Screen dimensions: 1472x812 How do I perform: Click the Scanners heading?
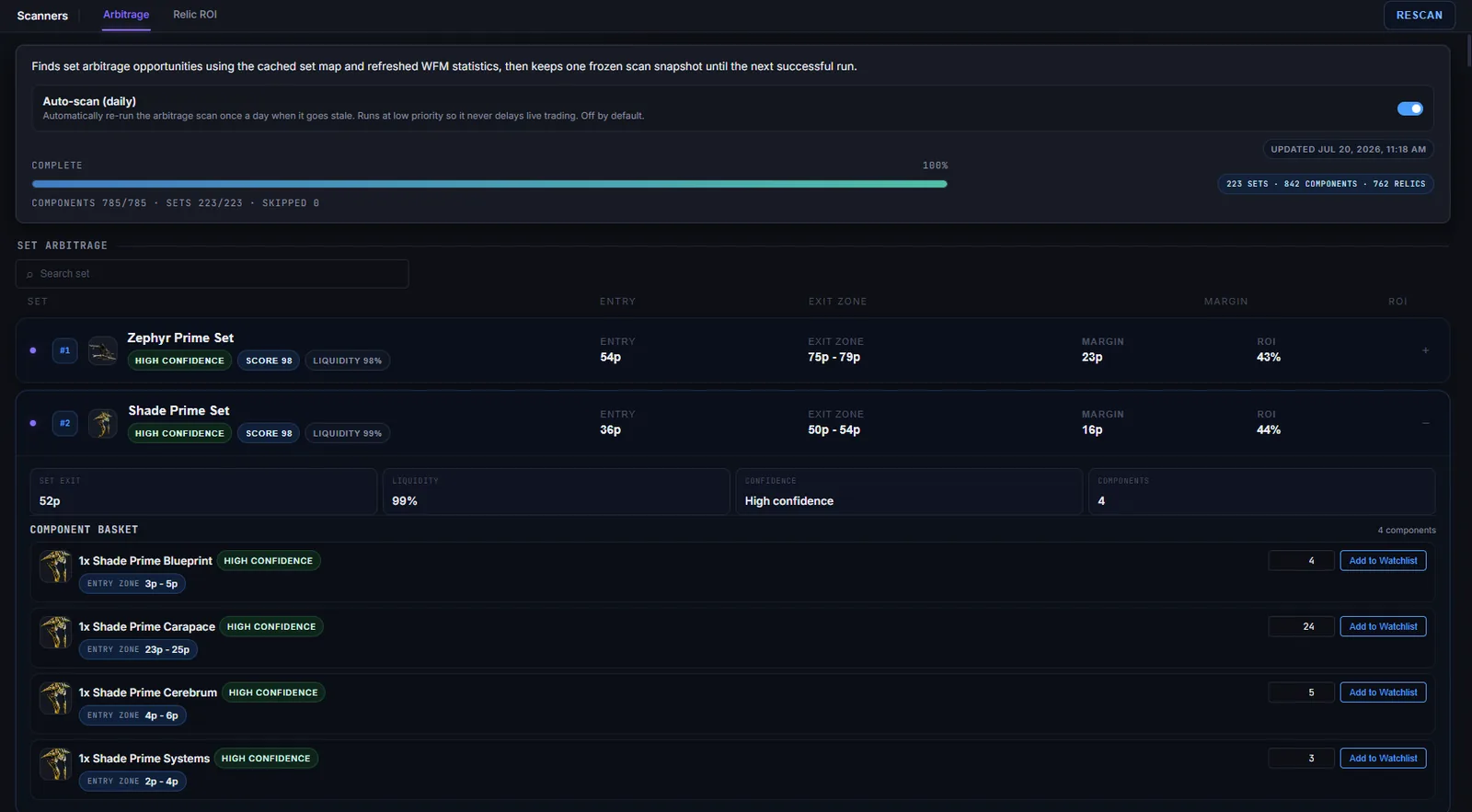(x=42, y=16)
